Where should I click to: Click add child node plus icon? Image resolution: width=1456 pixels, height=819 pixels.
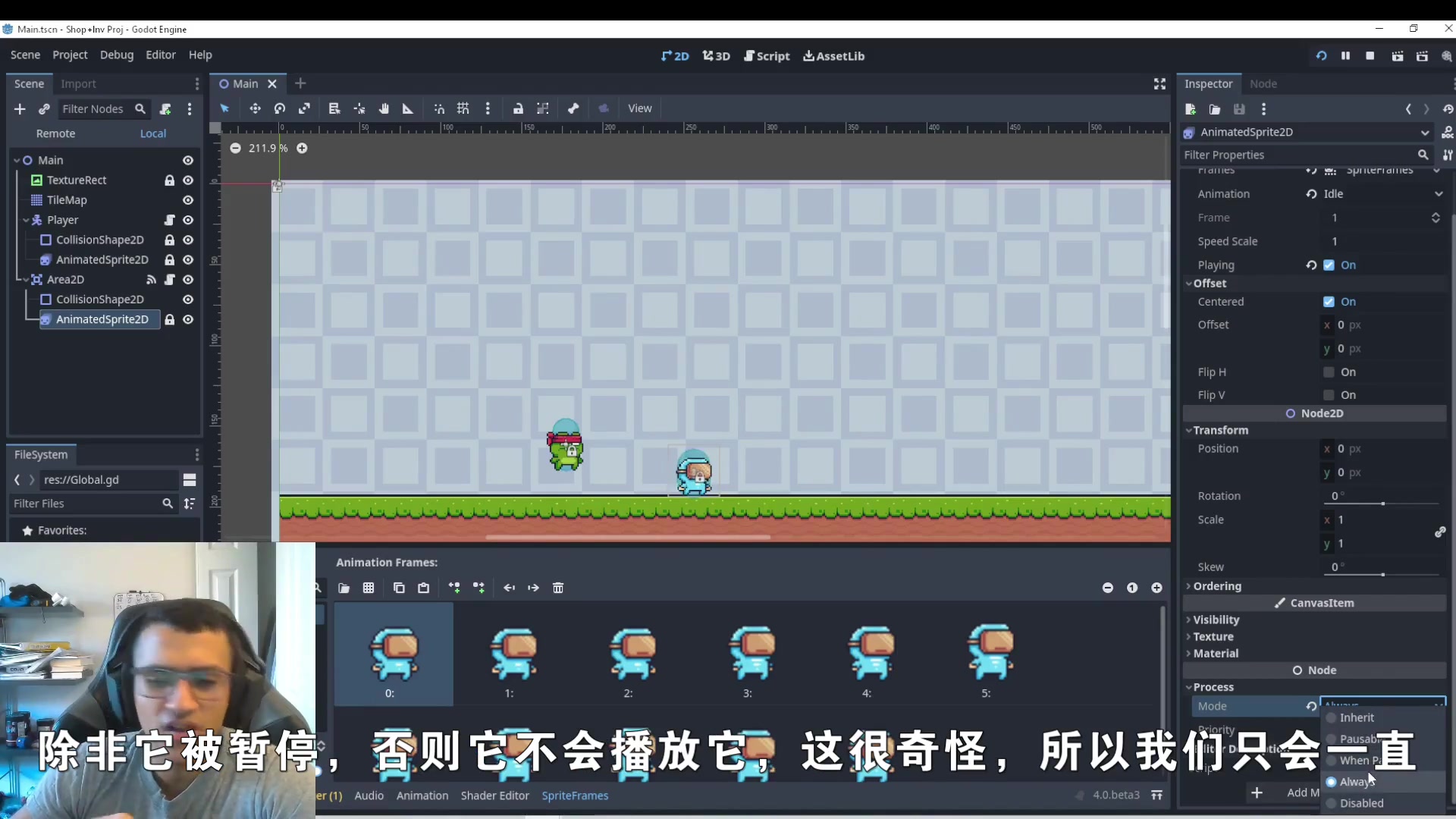tap(20, 109)
